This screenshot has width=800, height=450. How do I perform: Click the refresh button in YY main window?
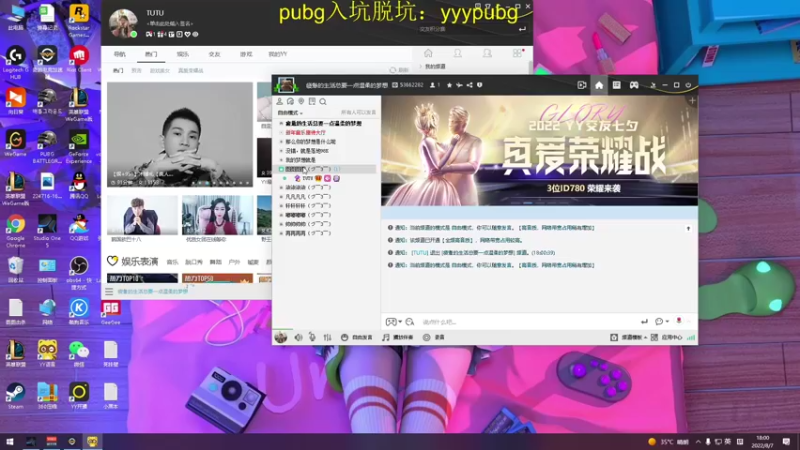(399, 70)
